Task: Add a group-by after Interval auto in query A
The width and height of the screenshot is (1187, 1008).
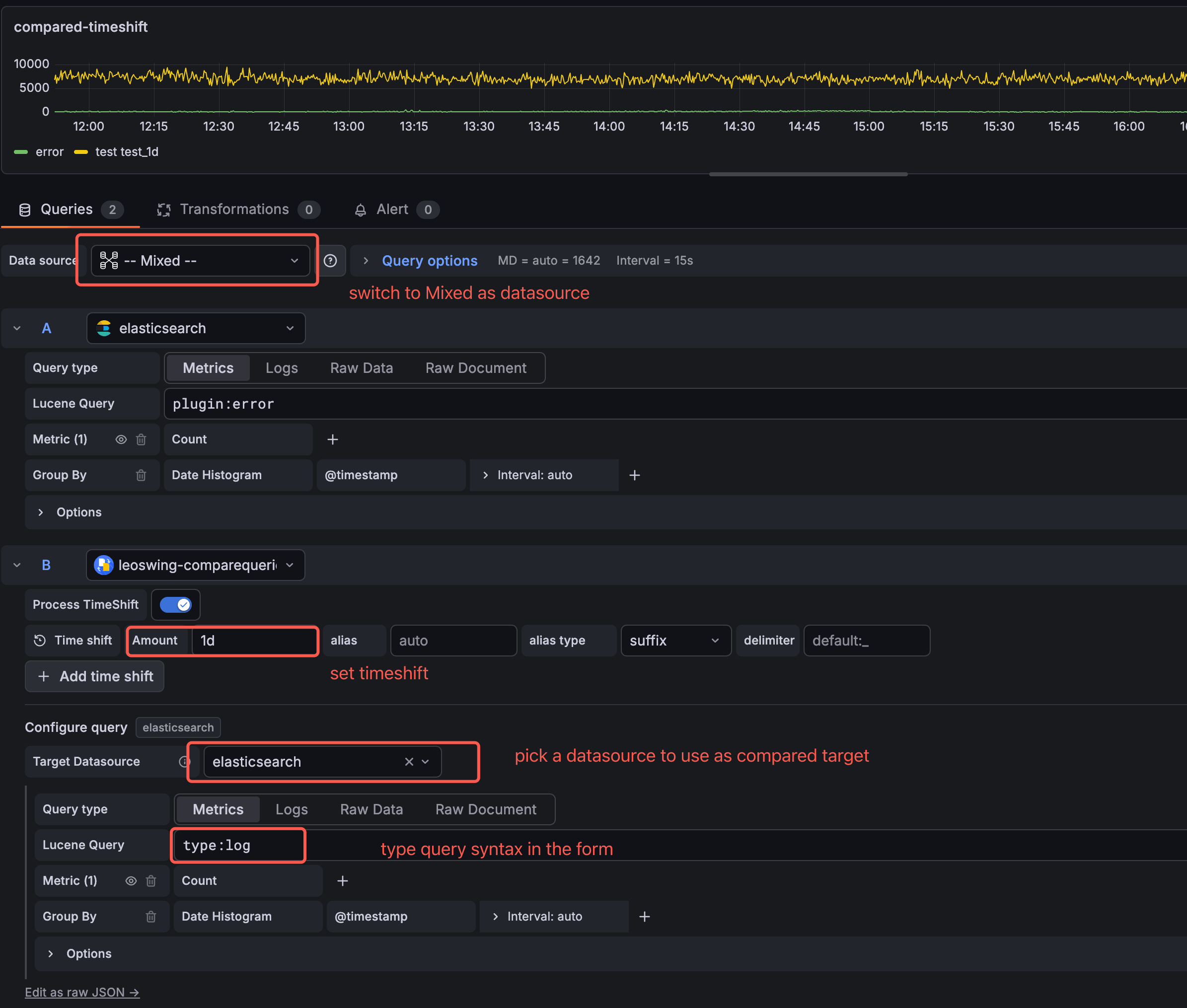Action: pos(634,475)
